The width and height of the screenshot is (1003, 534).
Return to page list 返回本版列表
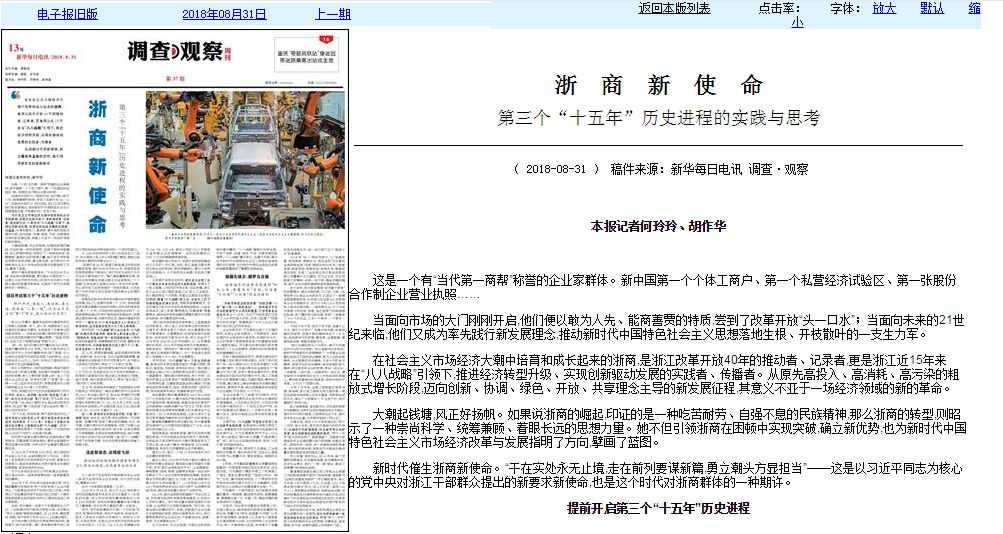(x=674, y=8)
